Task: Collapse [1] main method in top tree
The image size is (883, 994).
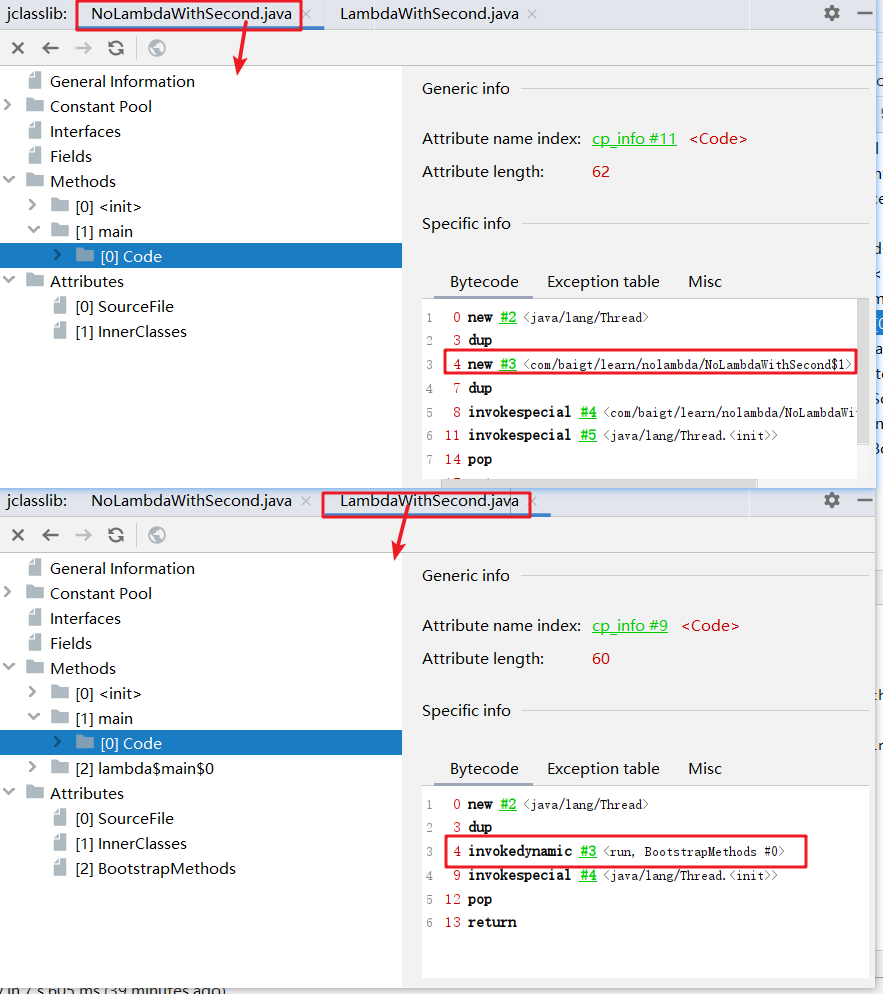Action: [34, 229]
